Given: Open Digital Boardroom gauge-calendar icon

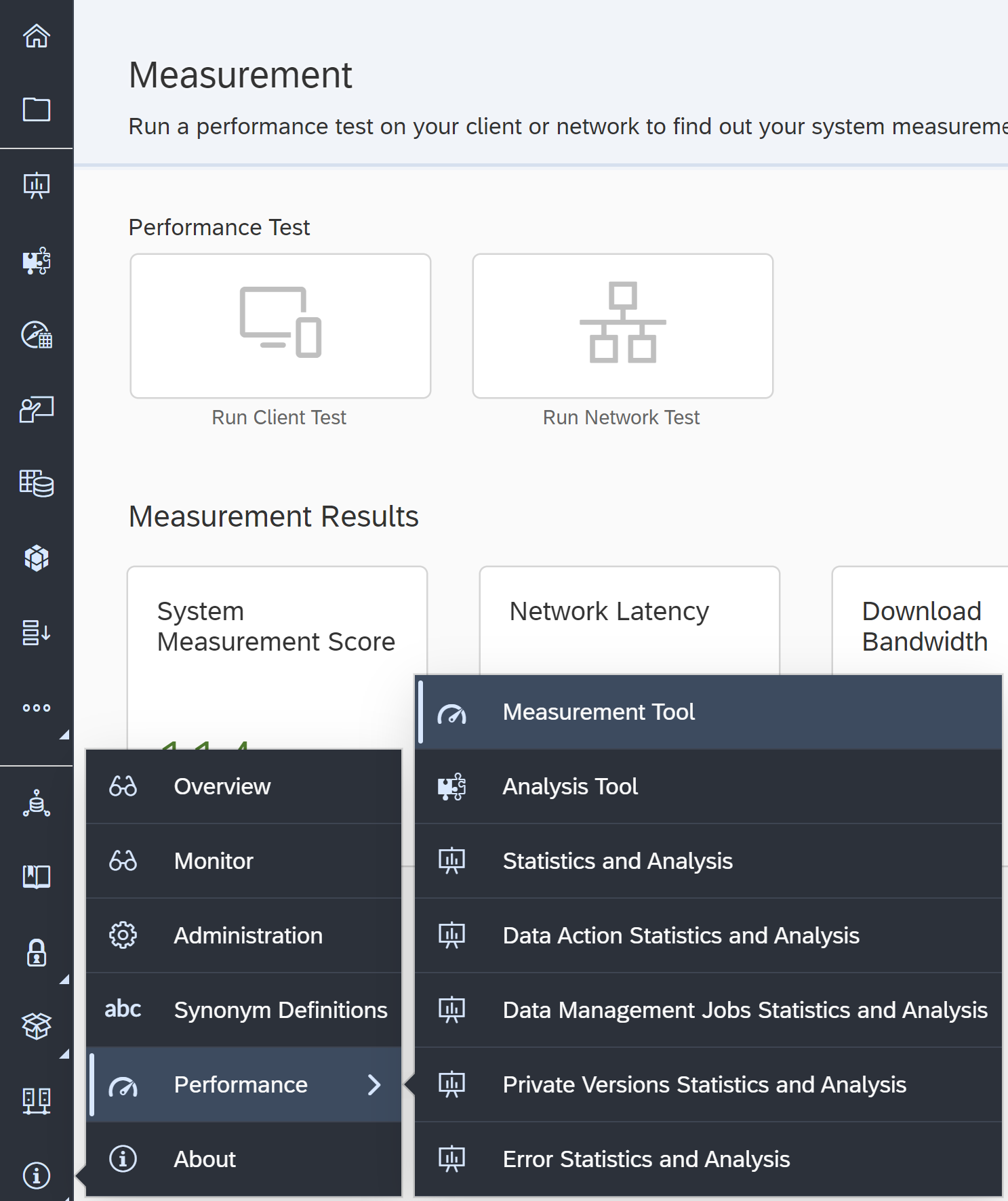Looking at the screenshot, I should 37,335.
